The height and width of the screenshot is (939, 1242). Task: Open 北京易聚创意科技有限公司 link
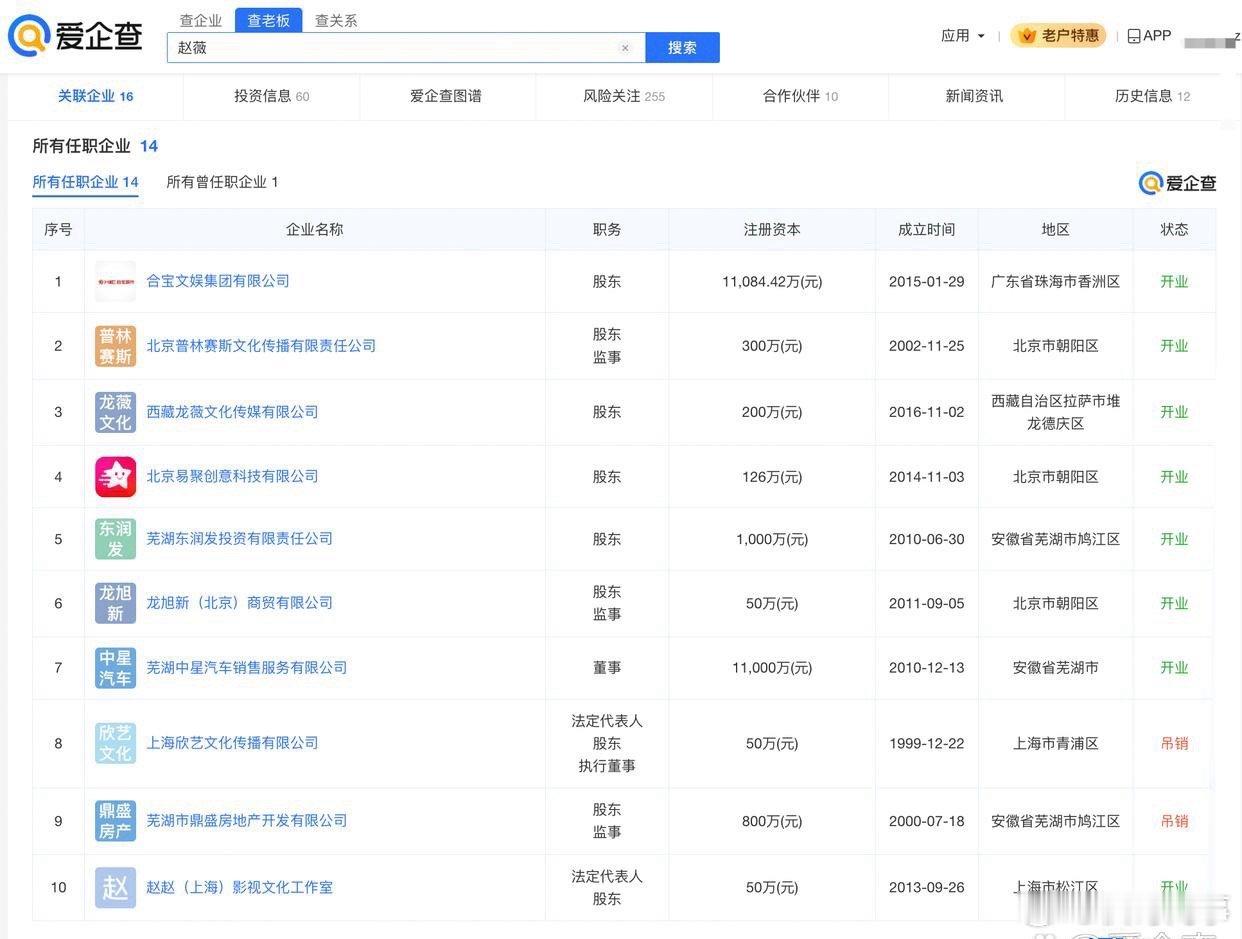(x=232, y=476)
